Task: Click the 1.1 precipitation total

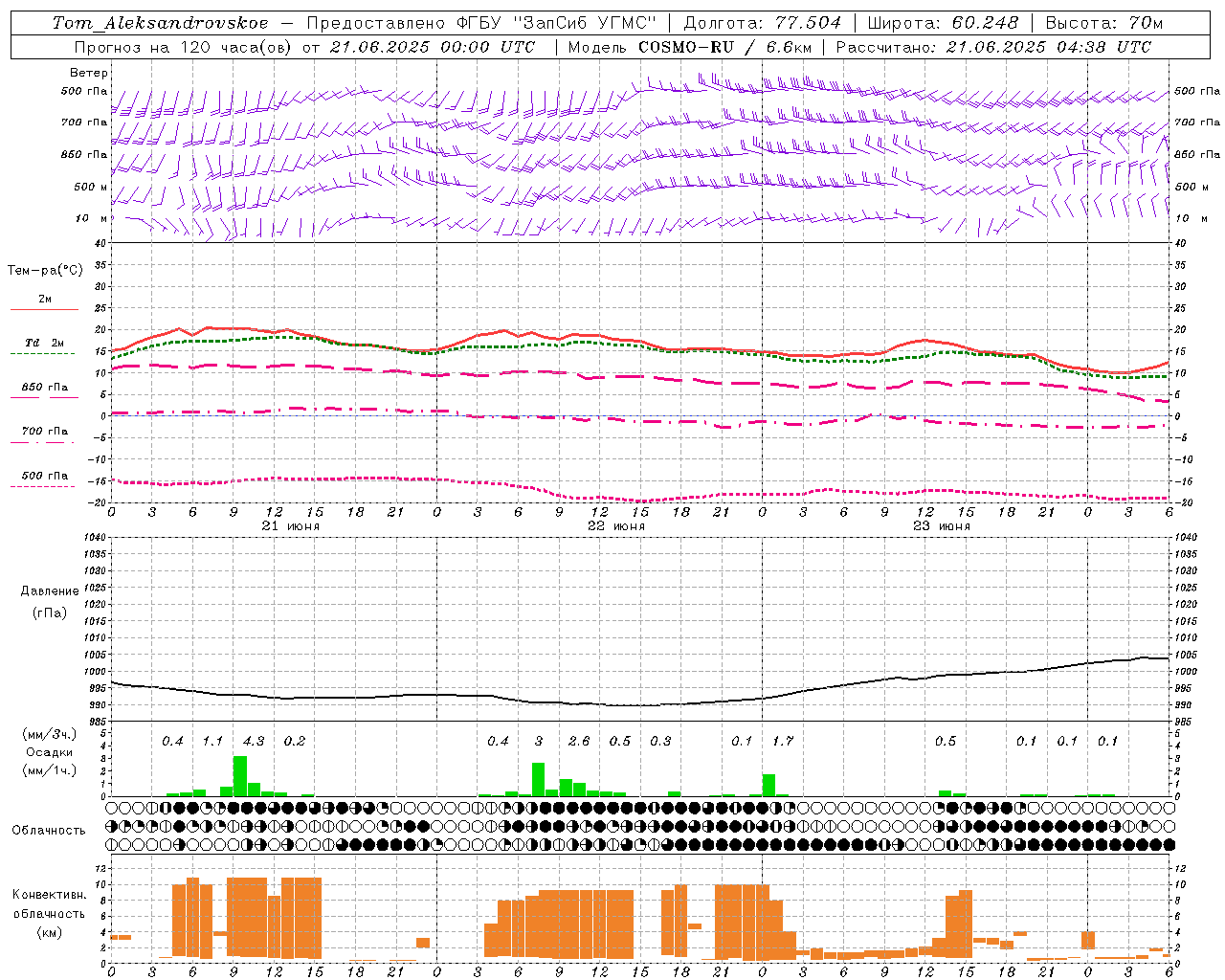Action: (x=212, y=742)
